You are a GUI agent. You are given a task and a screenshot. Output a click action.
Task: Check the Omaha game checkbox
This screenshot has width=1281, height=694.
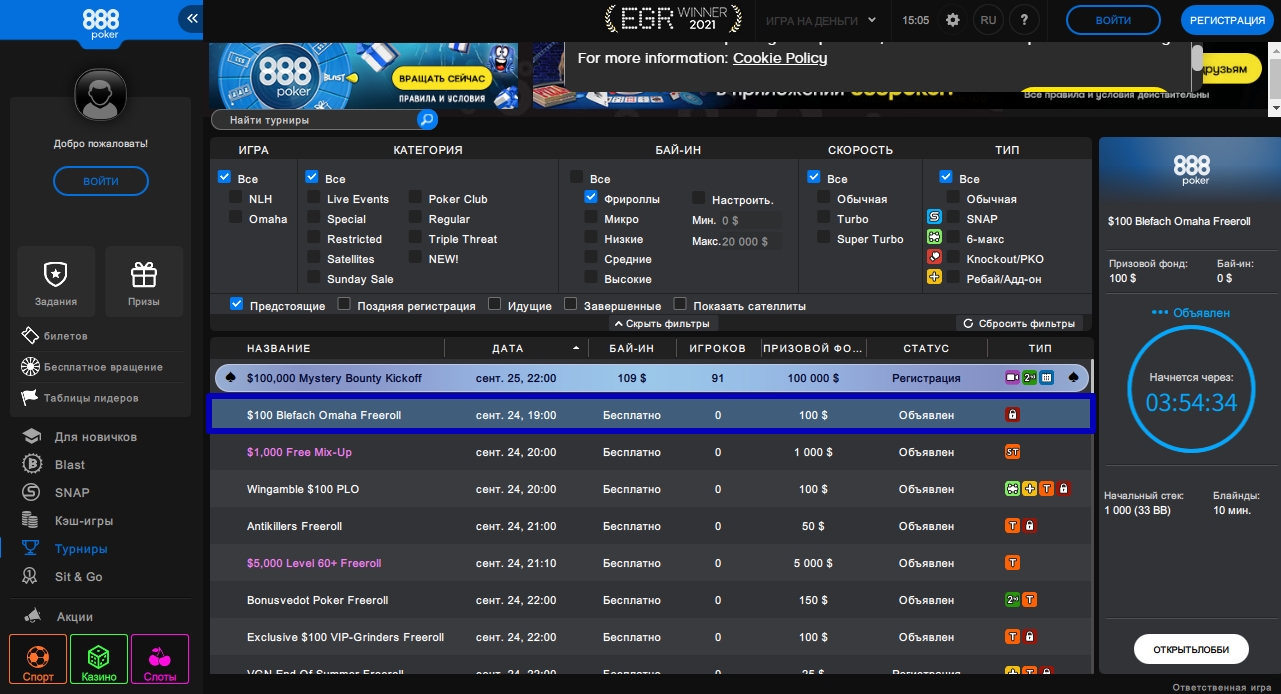coord(236,217)
